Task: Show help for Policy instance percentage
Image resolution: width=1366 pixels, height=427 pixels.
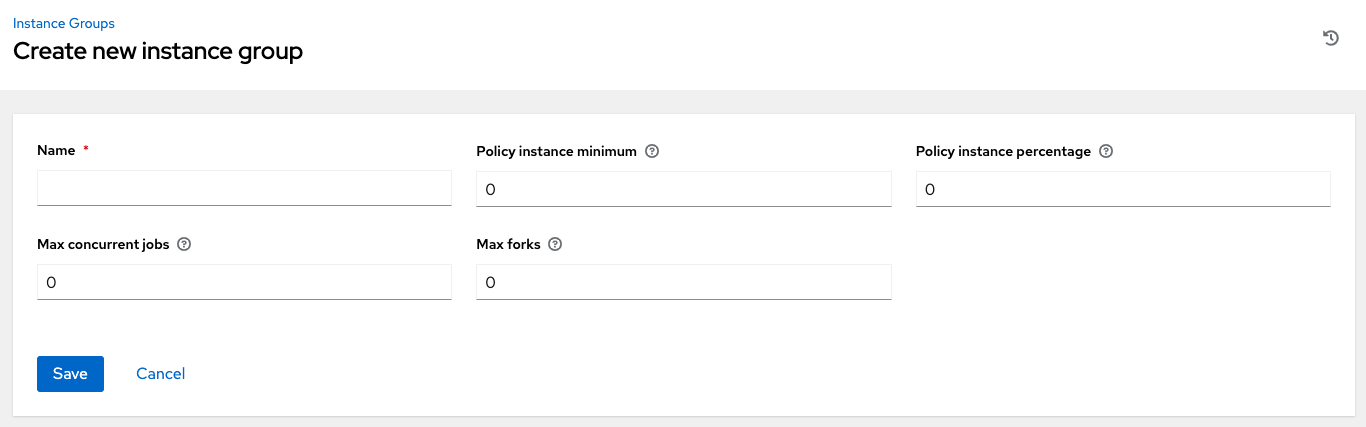Action: point(1106,152)
